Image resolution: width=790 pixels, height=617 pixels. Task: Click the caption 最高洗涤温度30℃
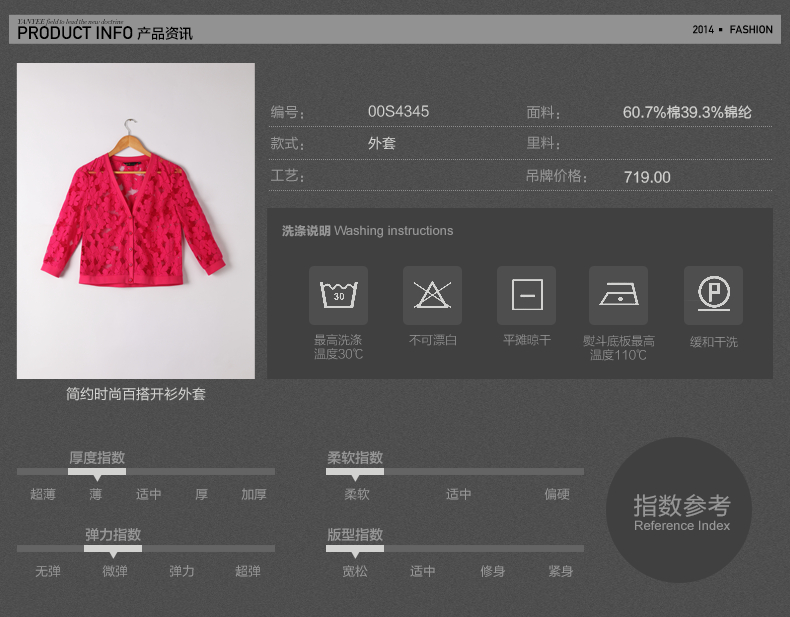338,347
